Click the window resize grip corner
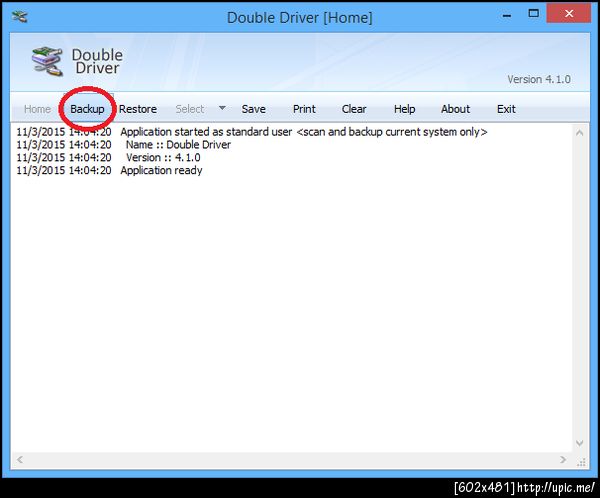600x498 pixels. pos(581,463)
